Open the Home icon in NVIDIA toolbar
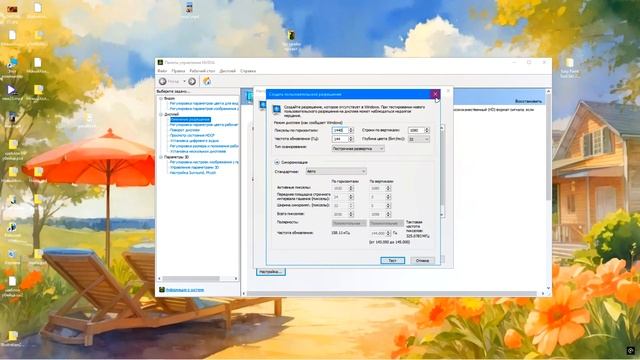Viewport: 640px width, 360px height. 207,81
